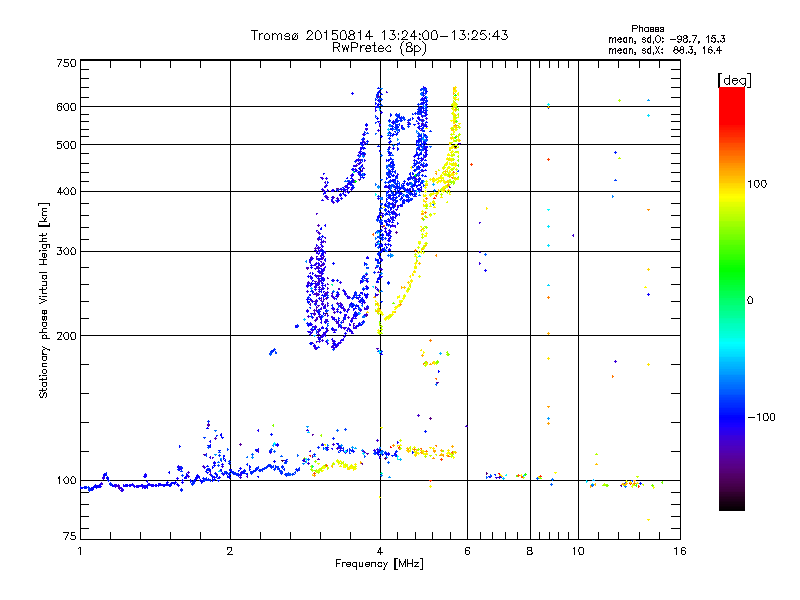
Task: Click the y-axis label "300"
Action: [66, 251]
